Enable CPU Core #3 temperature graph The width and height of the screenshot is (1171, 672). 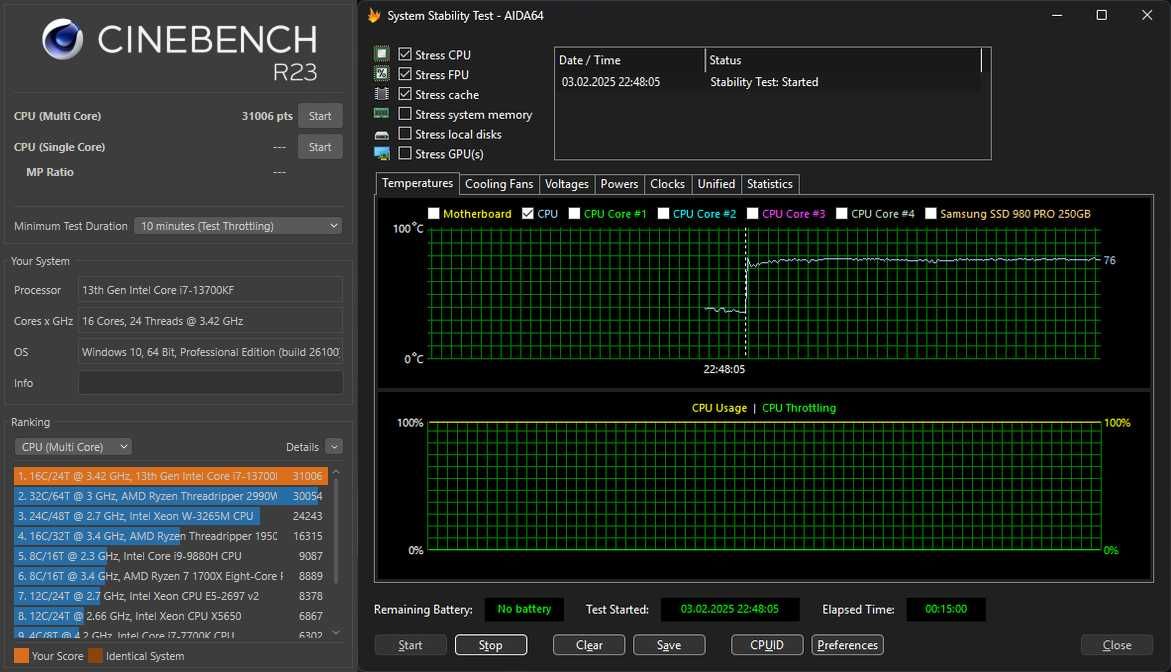tap(752, 214)
